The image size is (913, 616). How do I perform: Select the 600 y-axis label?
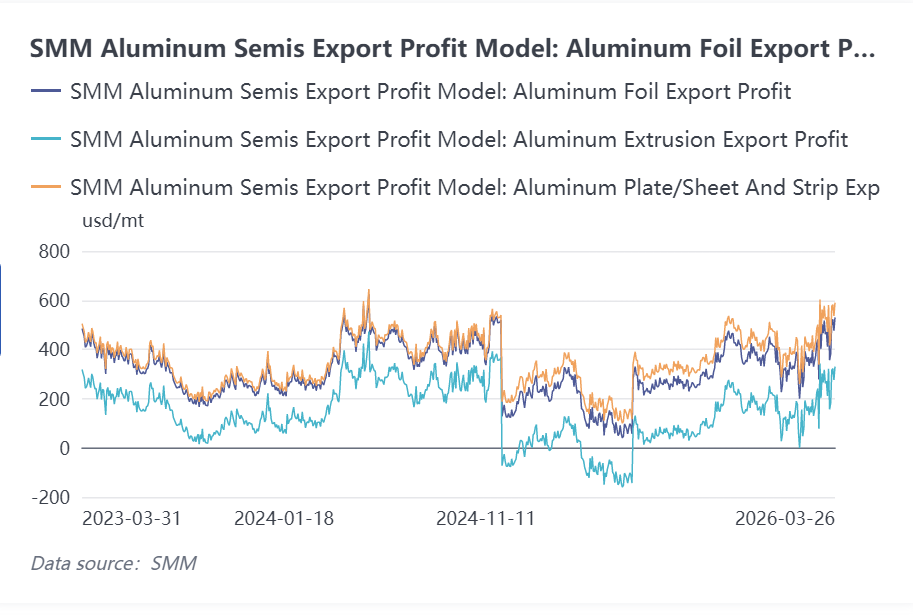(x=54, y=301)
